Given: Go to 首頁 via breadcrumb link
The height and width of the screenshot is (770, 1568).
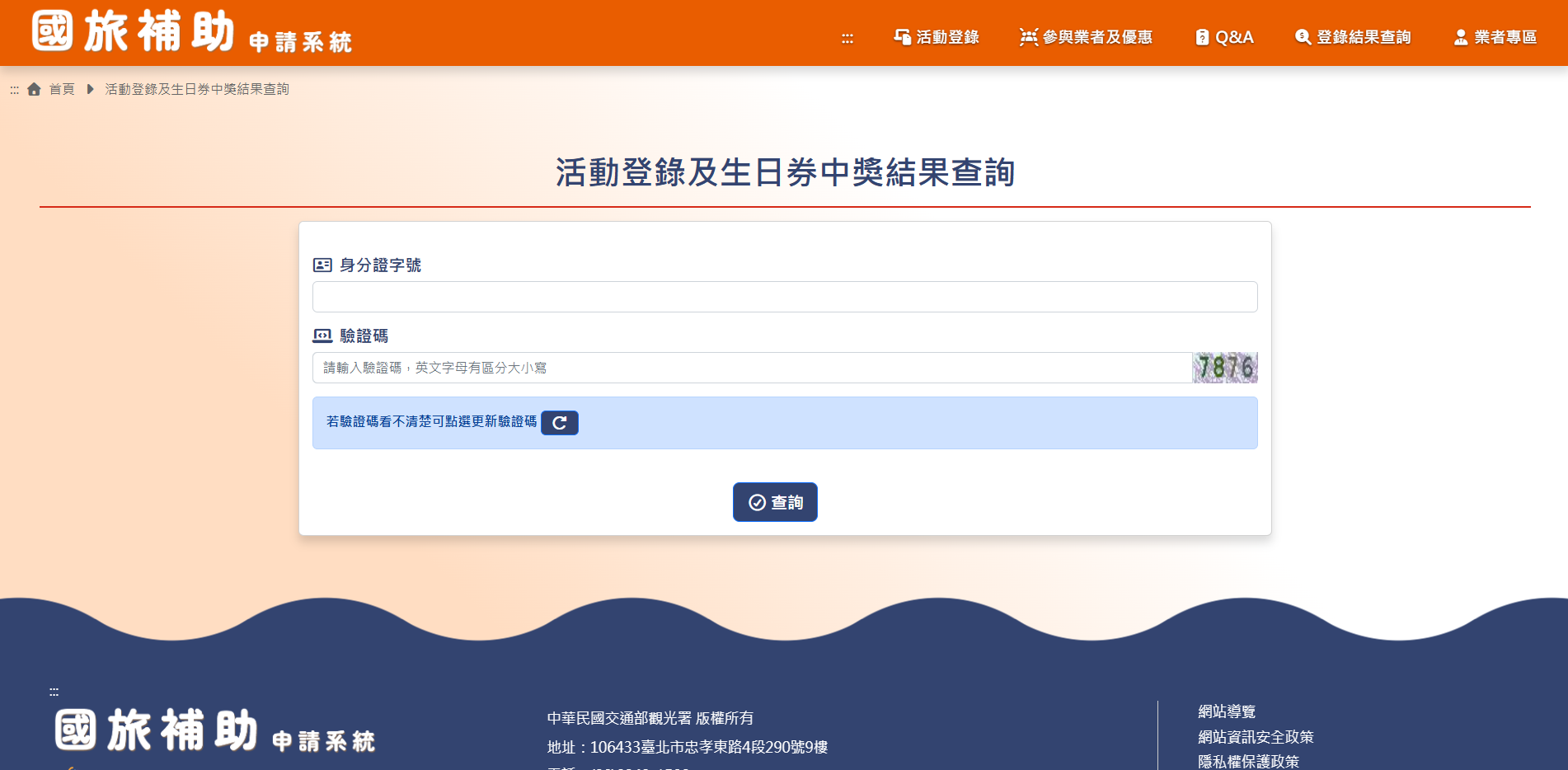Looking at the screenshot, I should (x=62, y=89).
